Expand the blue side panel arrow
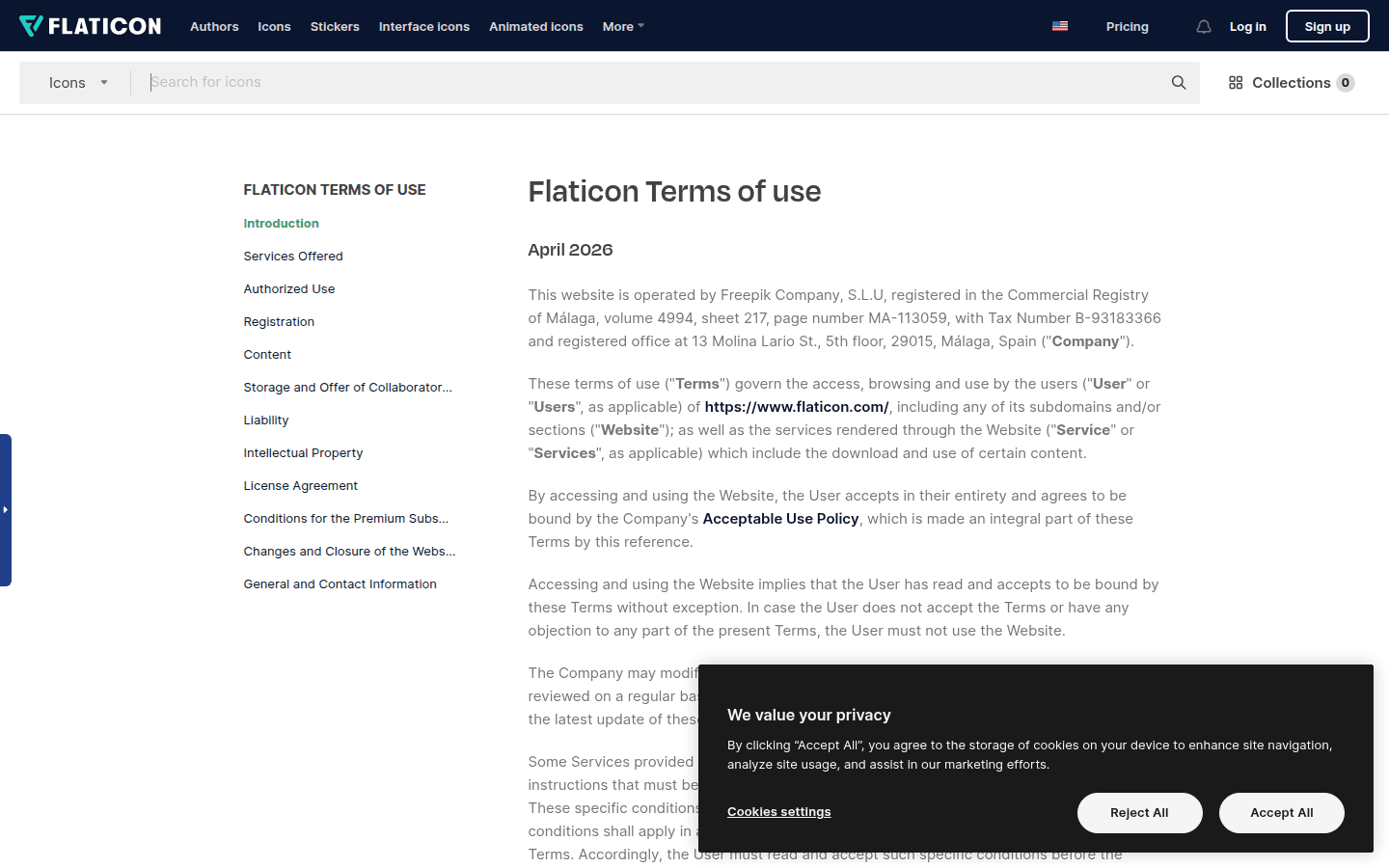 (6, 509)
